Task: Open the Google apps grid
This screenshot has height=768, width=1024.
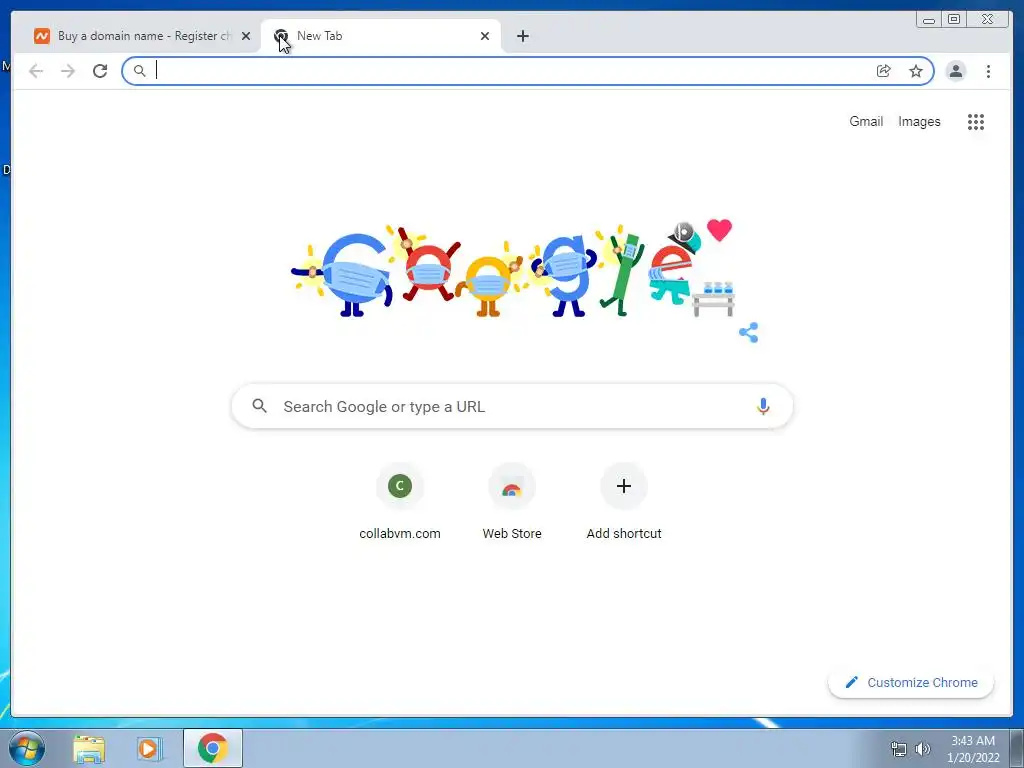Action: coord(976,121)
